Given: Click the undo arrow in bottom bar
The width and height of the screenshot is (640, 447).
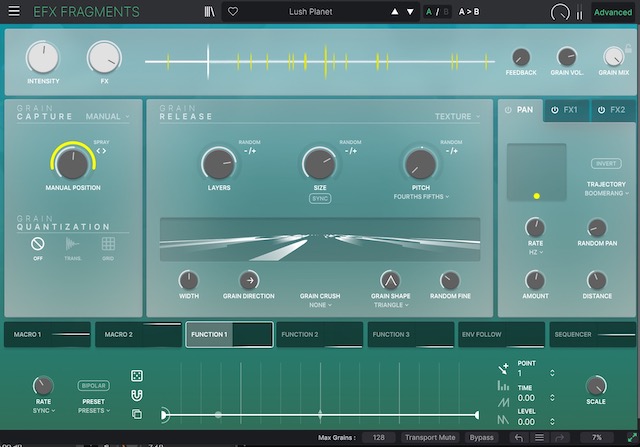Looking at the screenshot, I should click(x=517, y=438).
